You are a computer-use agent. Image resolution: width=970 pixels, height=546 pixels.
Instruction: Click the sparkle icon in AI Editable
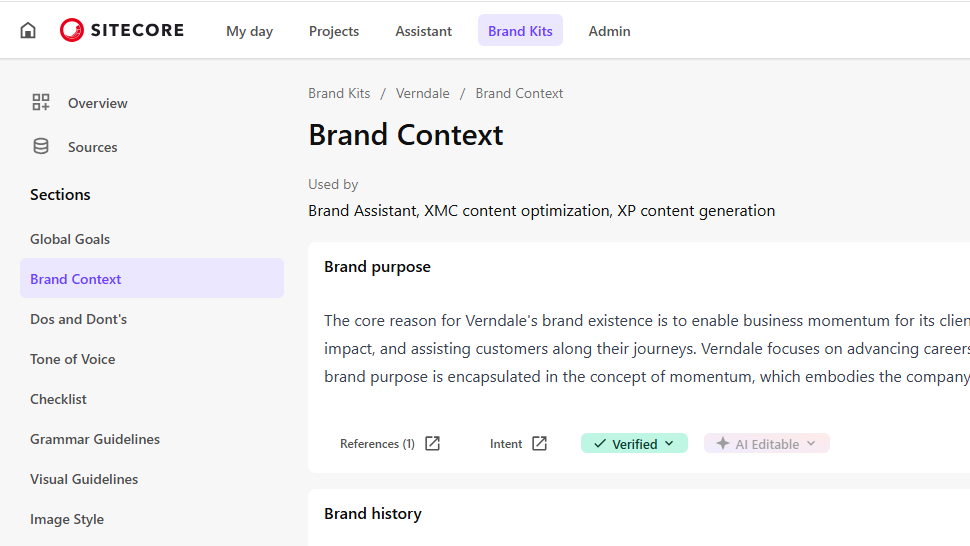[x=723, y=443]
